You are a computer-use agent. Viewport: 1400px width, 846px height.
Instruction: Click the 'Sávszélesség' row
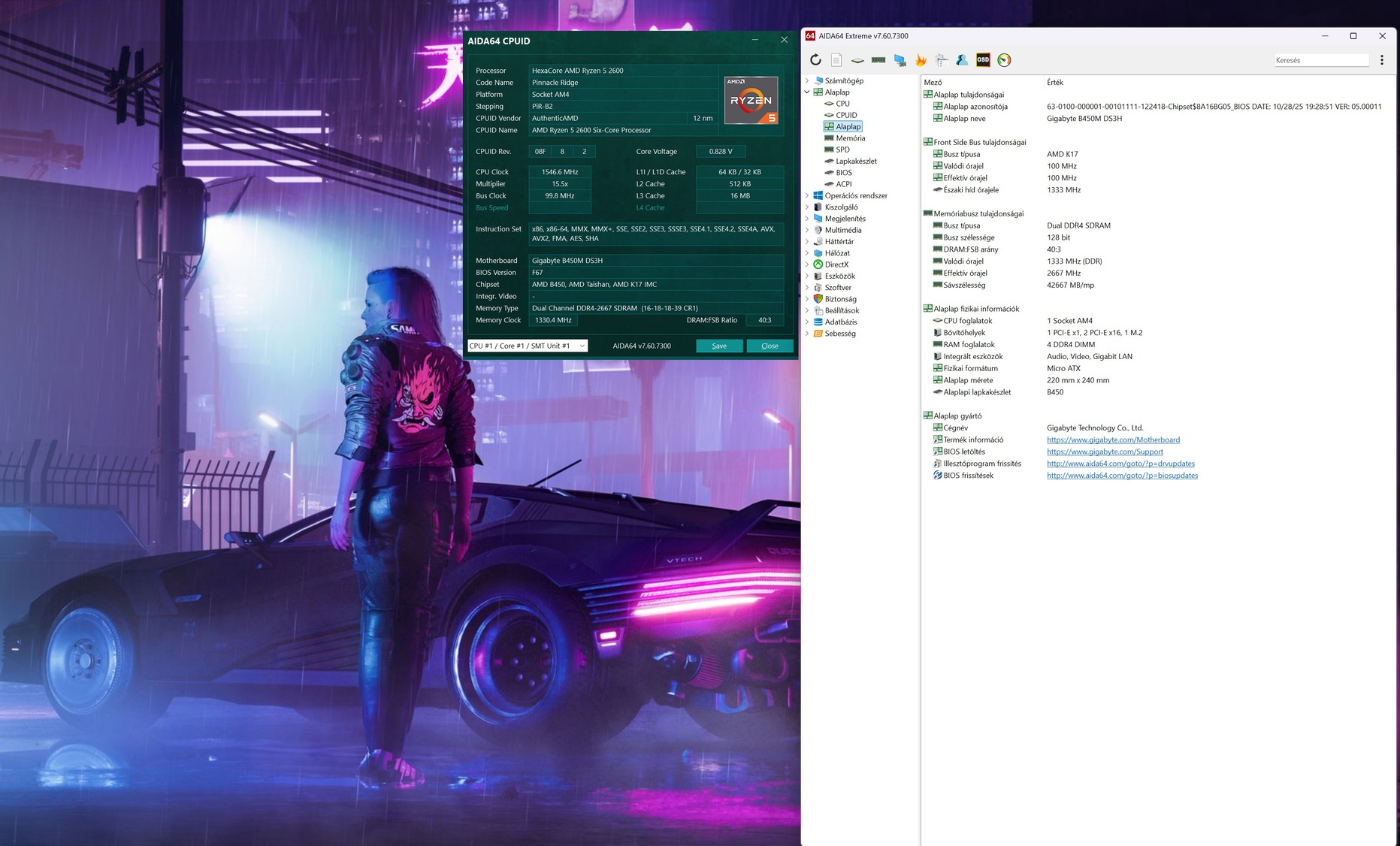pos(1157,286)
